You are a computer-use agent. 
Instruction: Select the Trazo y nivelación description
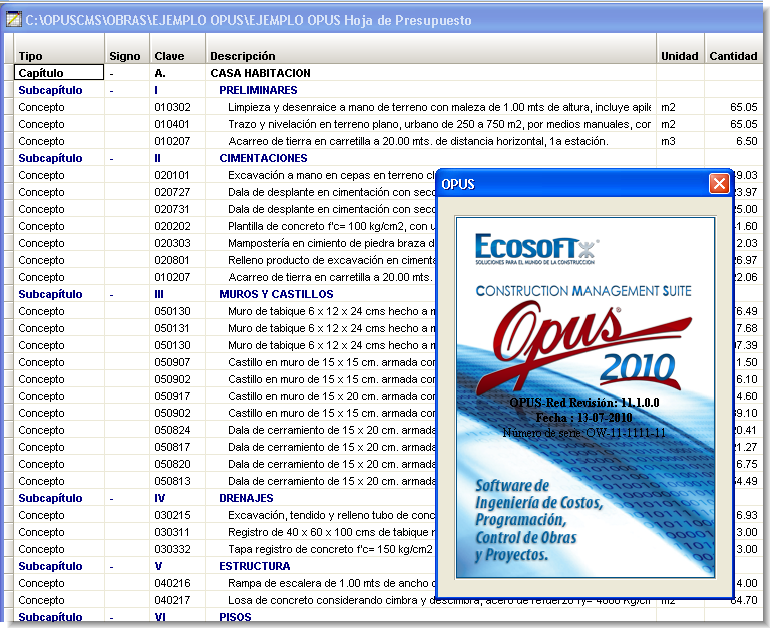pos(440,124)
